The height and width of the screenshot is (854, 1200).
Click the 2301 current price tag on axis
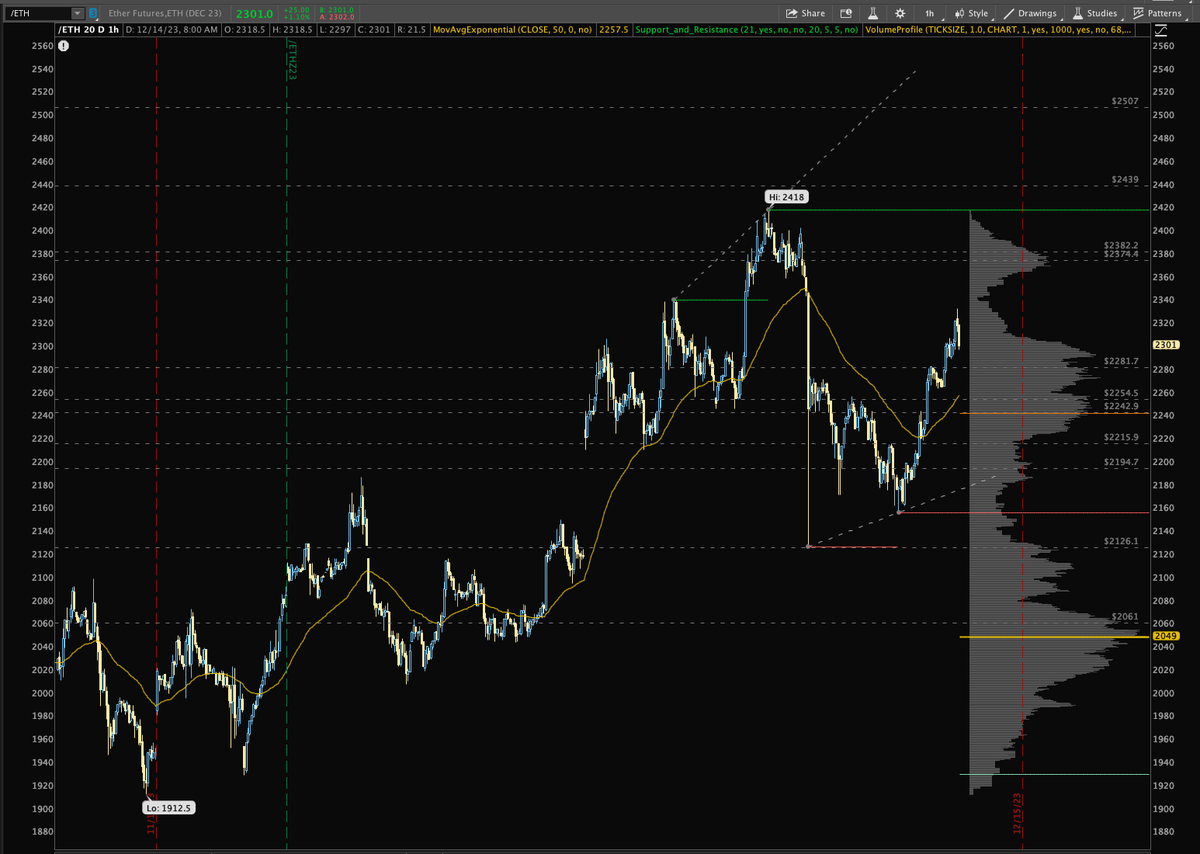click(x=1166, y=345)
